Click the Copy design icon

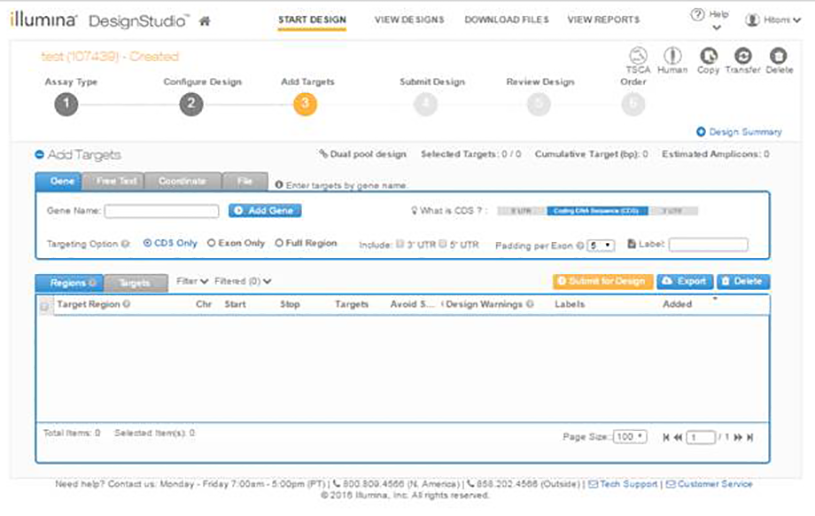point(708,57)
